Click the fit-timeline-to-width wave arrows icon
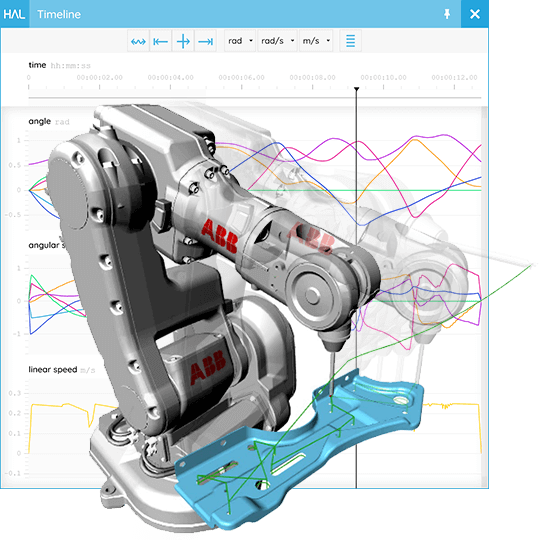The width and height of the screenshot is (540, 540). [138, 41]
